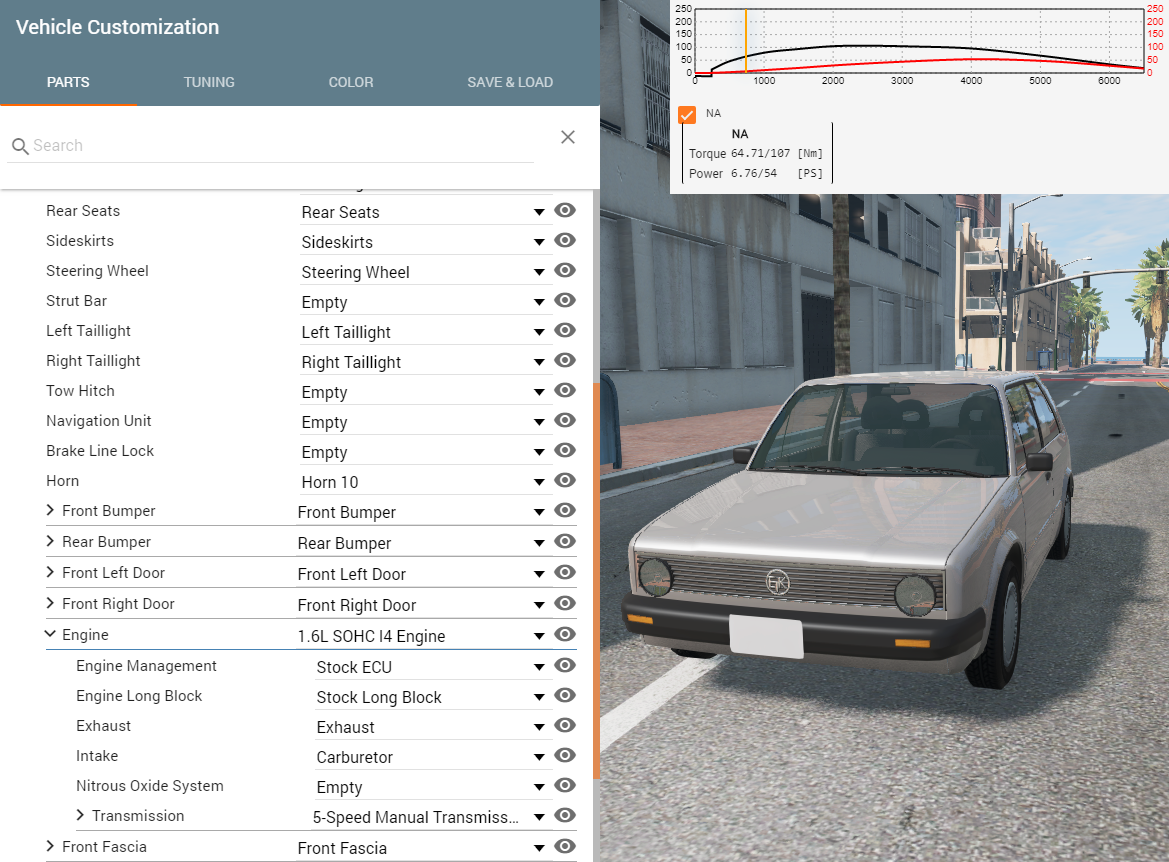This screenshot has height=862, width=1169.
Task: Open the Stock ECU dropdown
Action: (x=433, y=667)
